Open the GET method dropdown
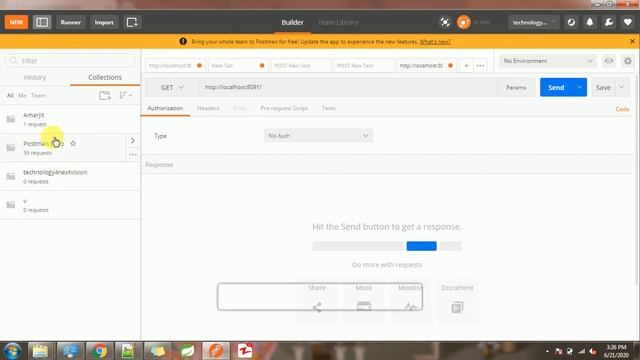640x360 pixels. click(x=172, y=87)
